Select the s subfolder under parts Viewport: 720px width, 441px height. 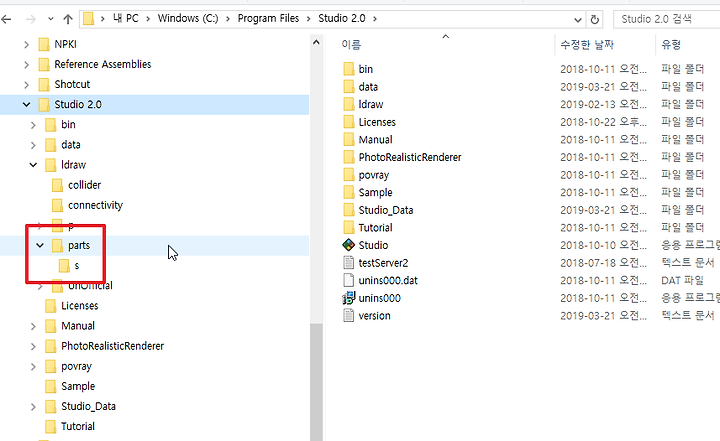[76, 266]
